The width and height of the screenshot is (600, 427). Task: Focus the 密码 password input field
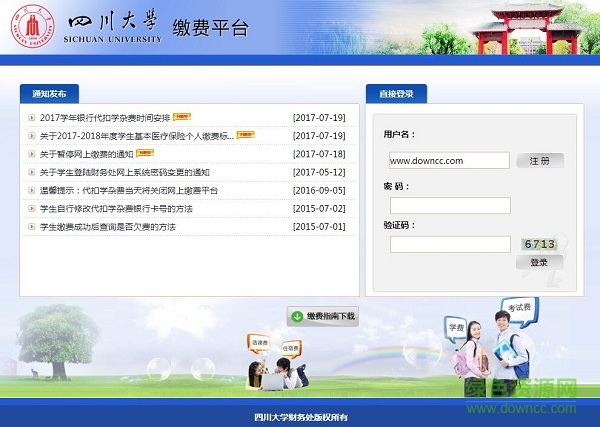click(450, 205)
